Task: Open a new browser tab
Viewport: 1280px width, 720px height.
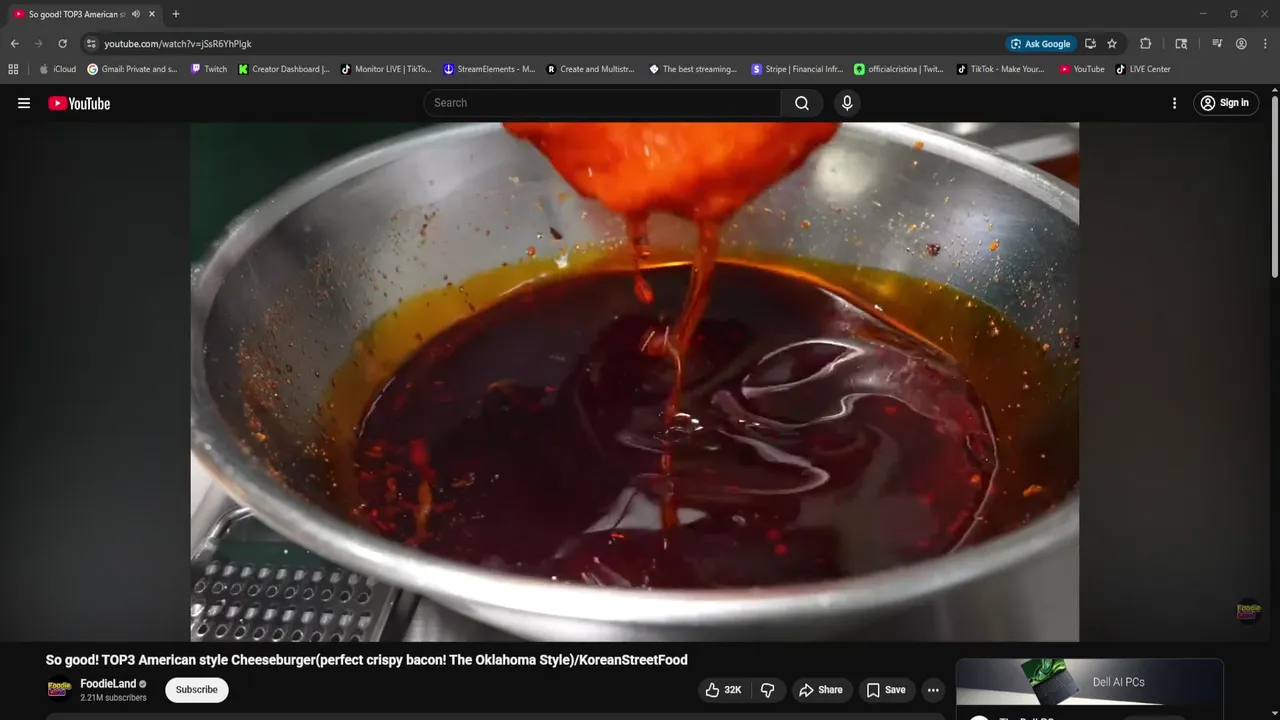Action: pyautogui.click(x=176, y=14)
